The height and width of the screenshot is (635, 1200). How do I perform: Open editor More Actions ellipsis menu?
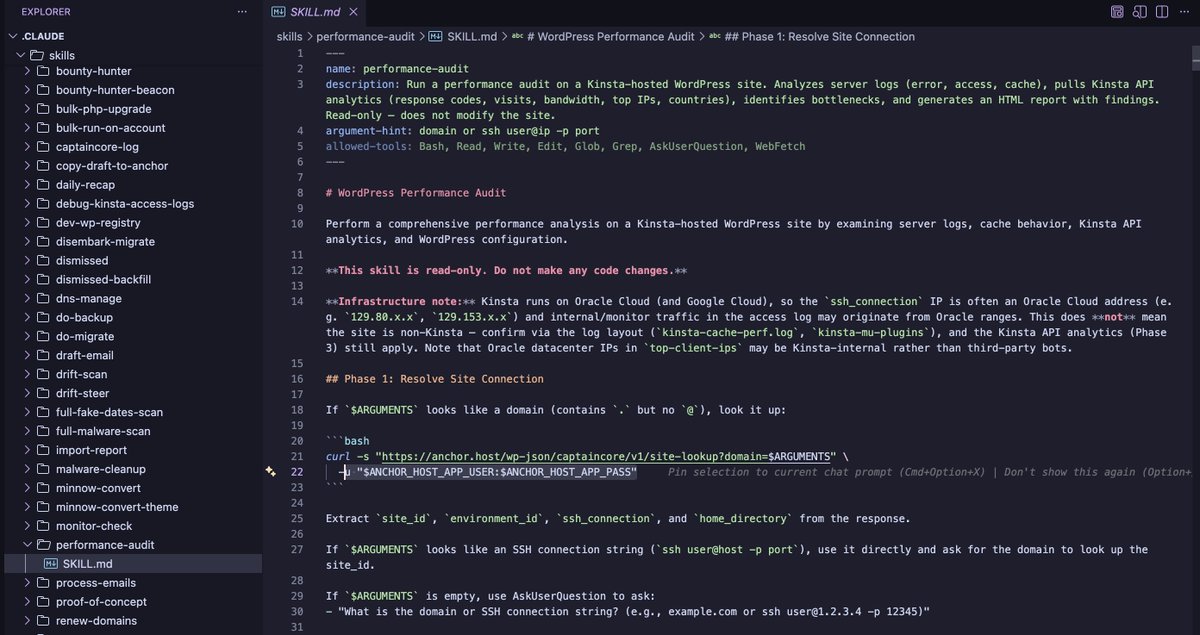tap(1182, 12)
